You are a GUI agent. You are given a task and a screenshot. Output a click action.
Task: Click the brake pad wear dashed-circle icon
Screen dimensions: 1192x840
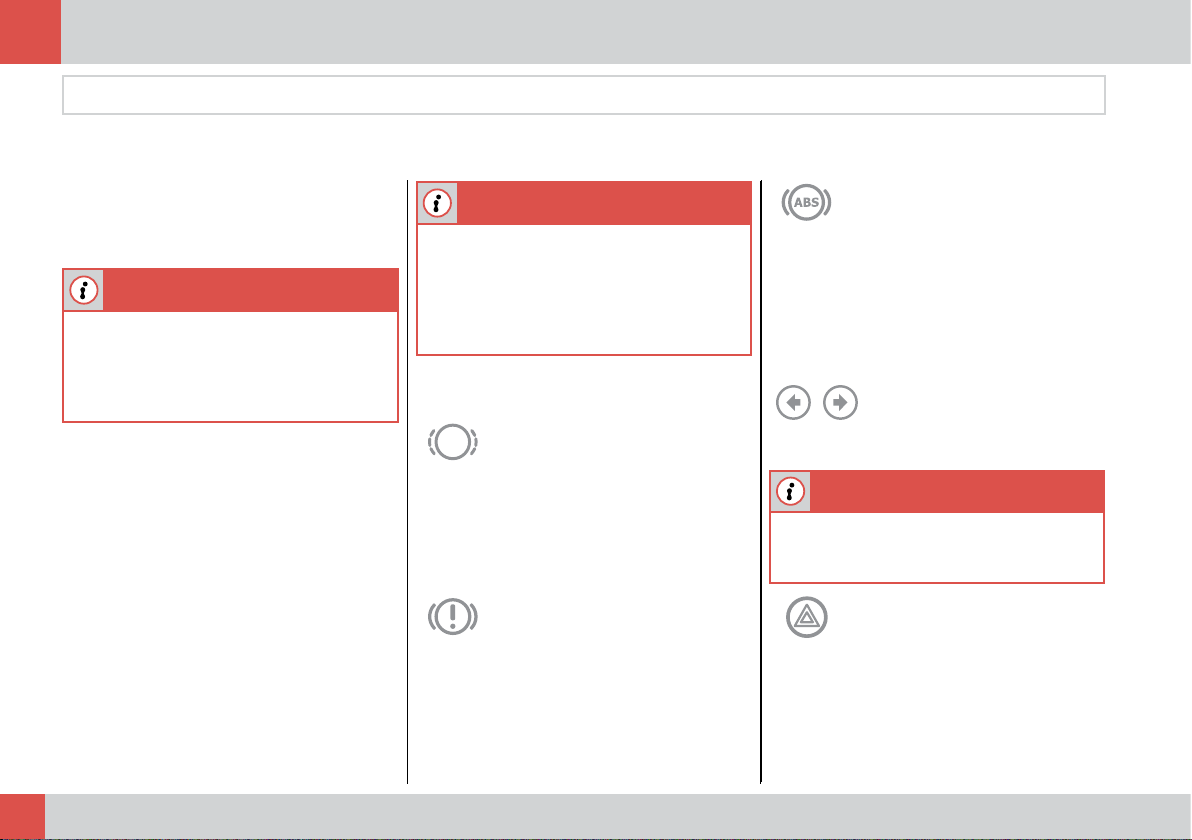point(453,442)
